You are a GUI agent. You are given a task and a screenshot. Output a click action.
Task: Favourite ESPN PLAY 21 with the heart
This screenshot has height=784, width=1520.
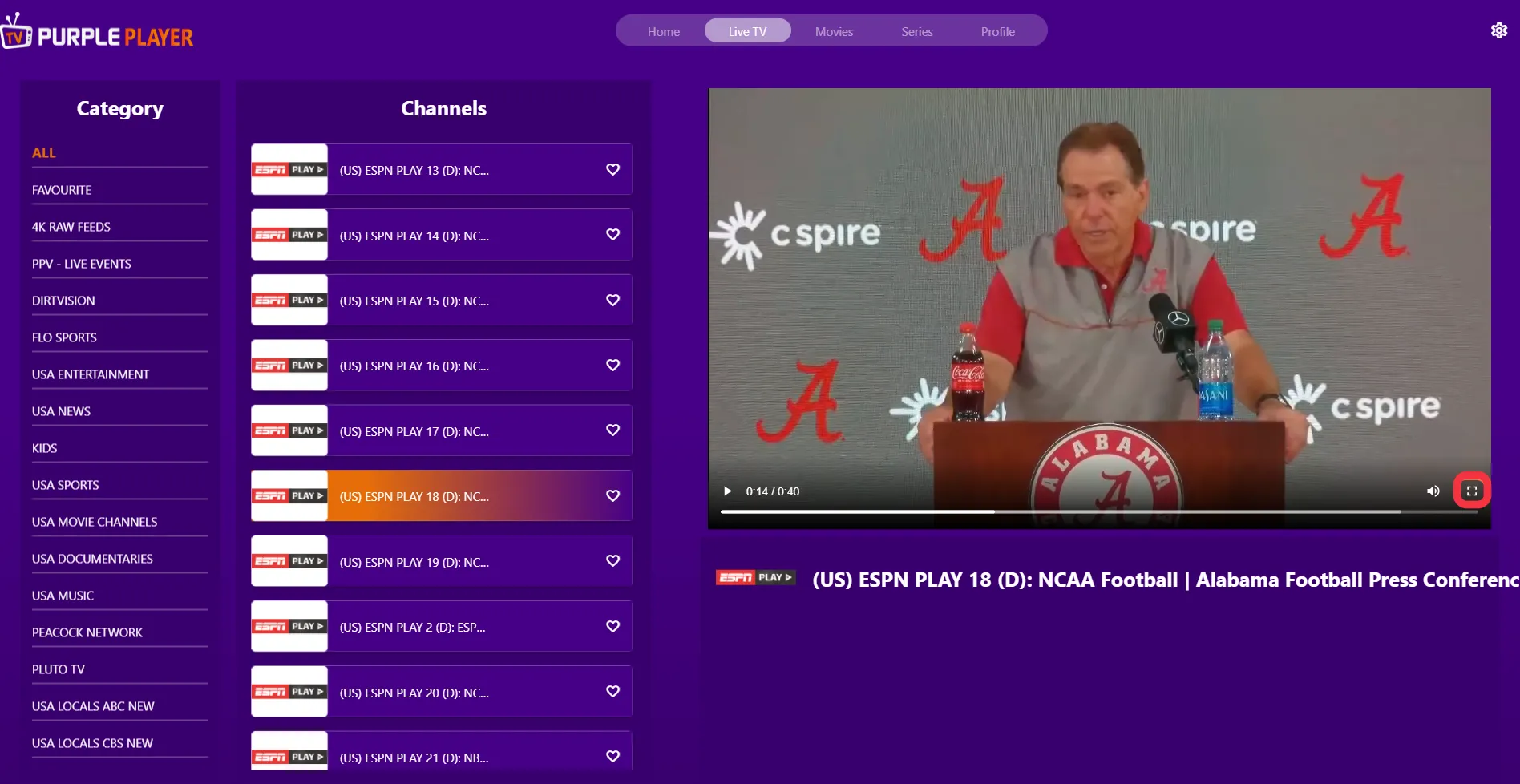pos(613,756)
